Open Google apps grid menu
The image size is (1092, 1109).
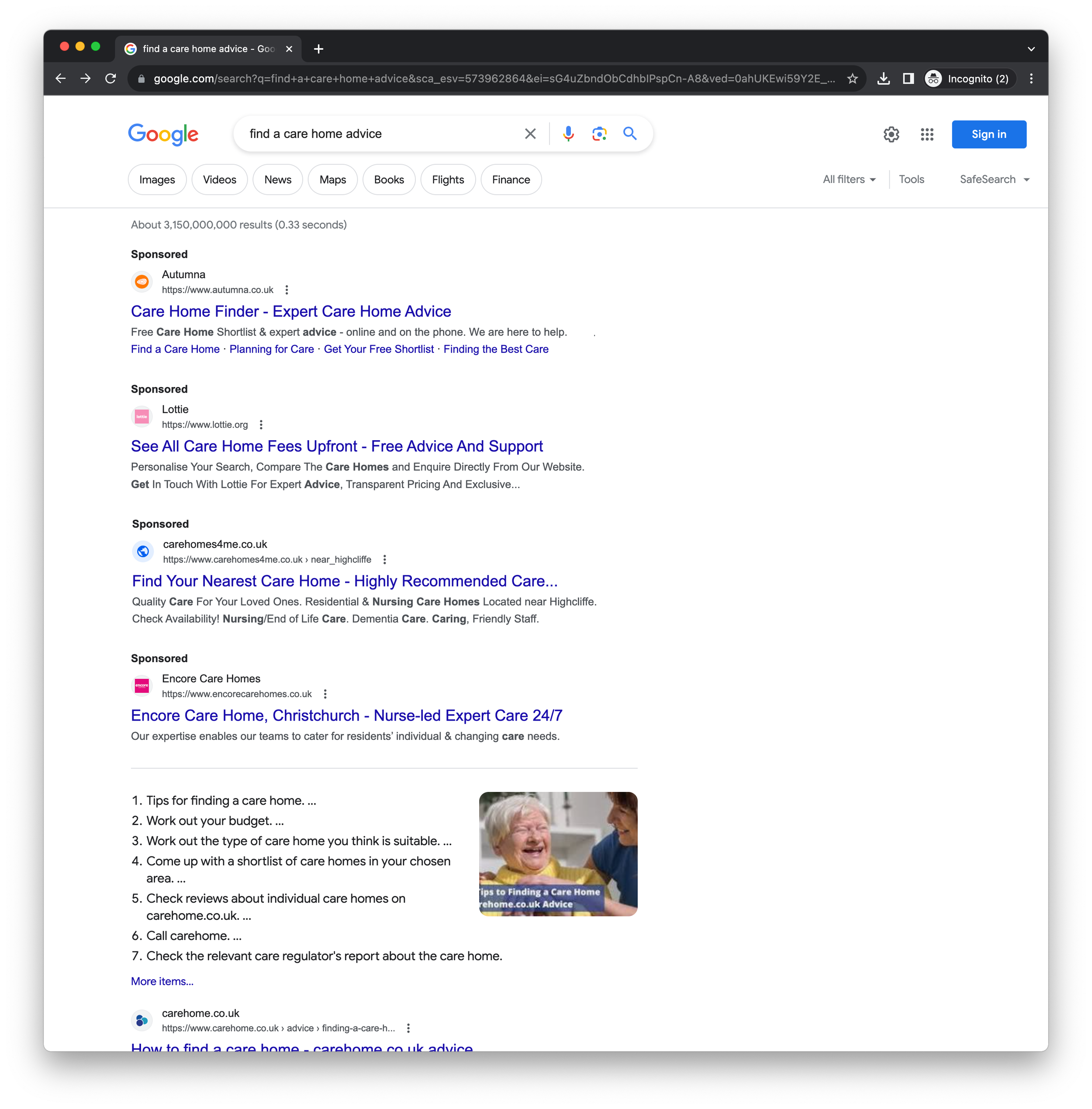point(927,134)
